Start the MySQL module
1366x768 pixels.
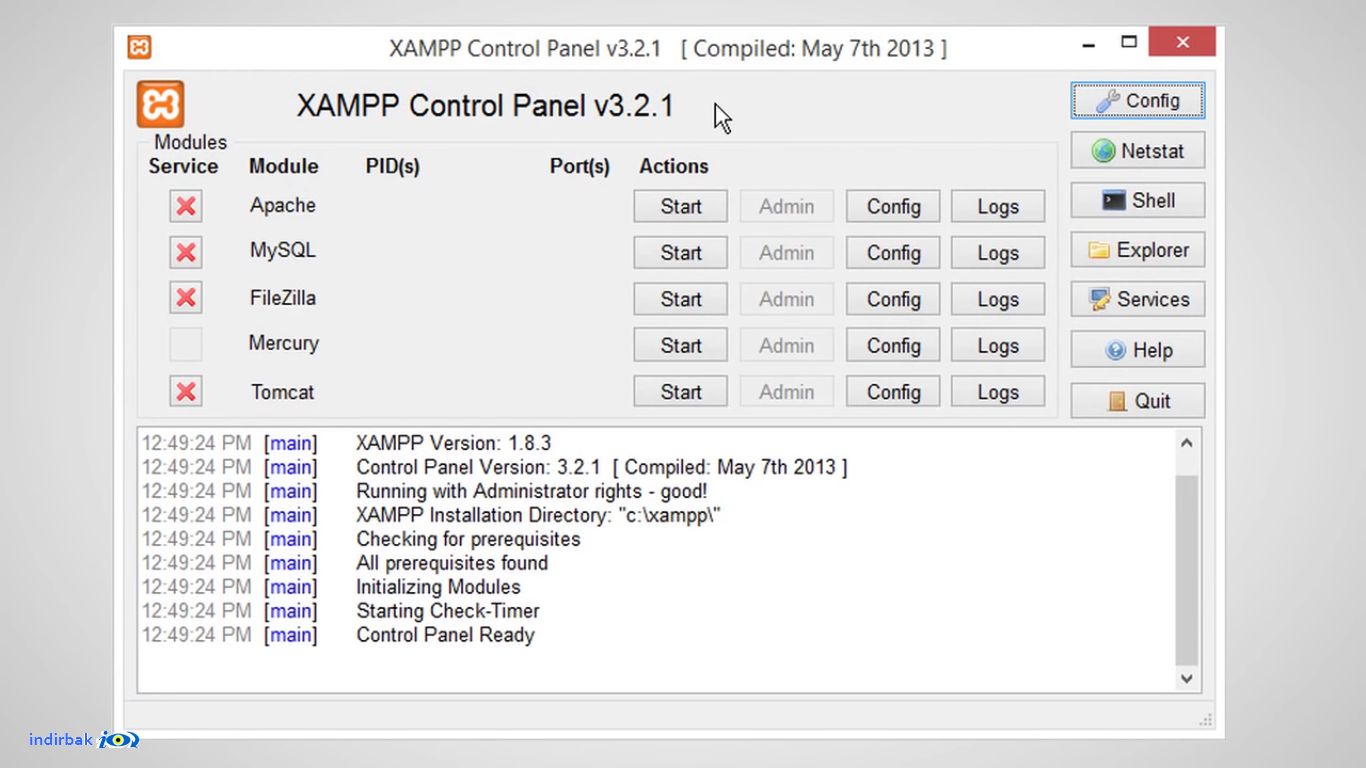coord(681,253)
